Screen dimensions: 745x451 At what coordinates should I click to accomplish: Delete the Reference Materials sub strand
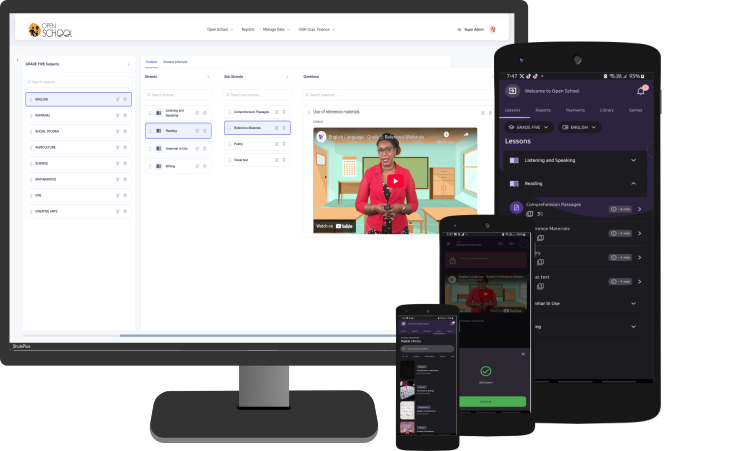[x=284, y=128]
